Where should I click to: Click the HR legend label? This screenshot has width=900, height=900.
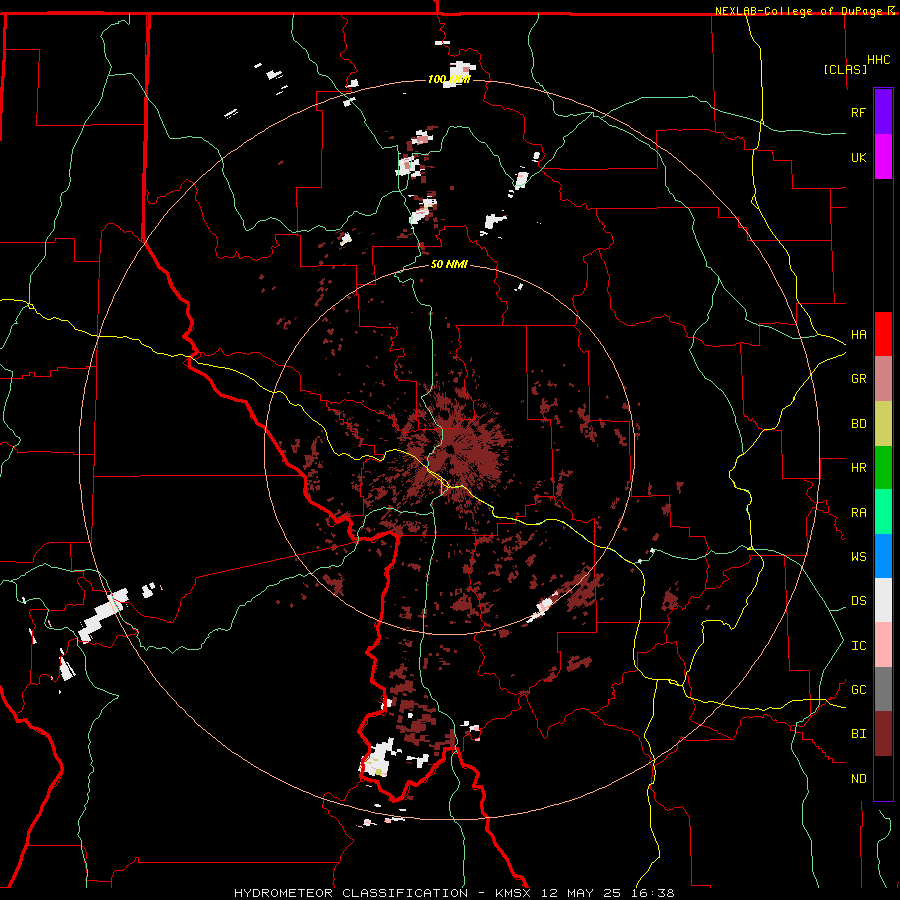pos(858,467)
